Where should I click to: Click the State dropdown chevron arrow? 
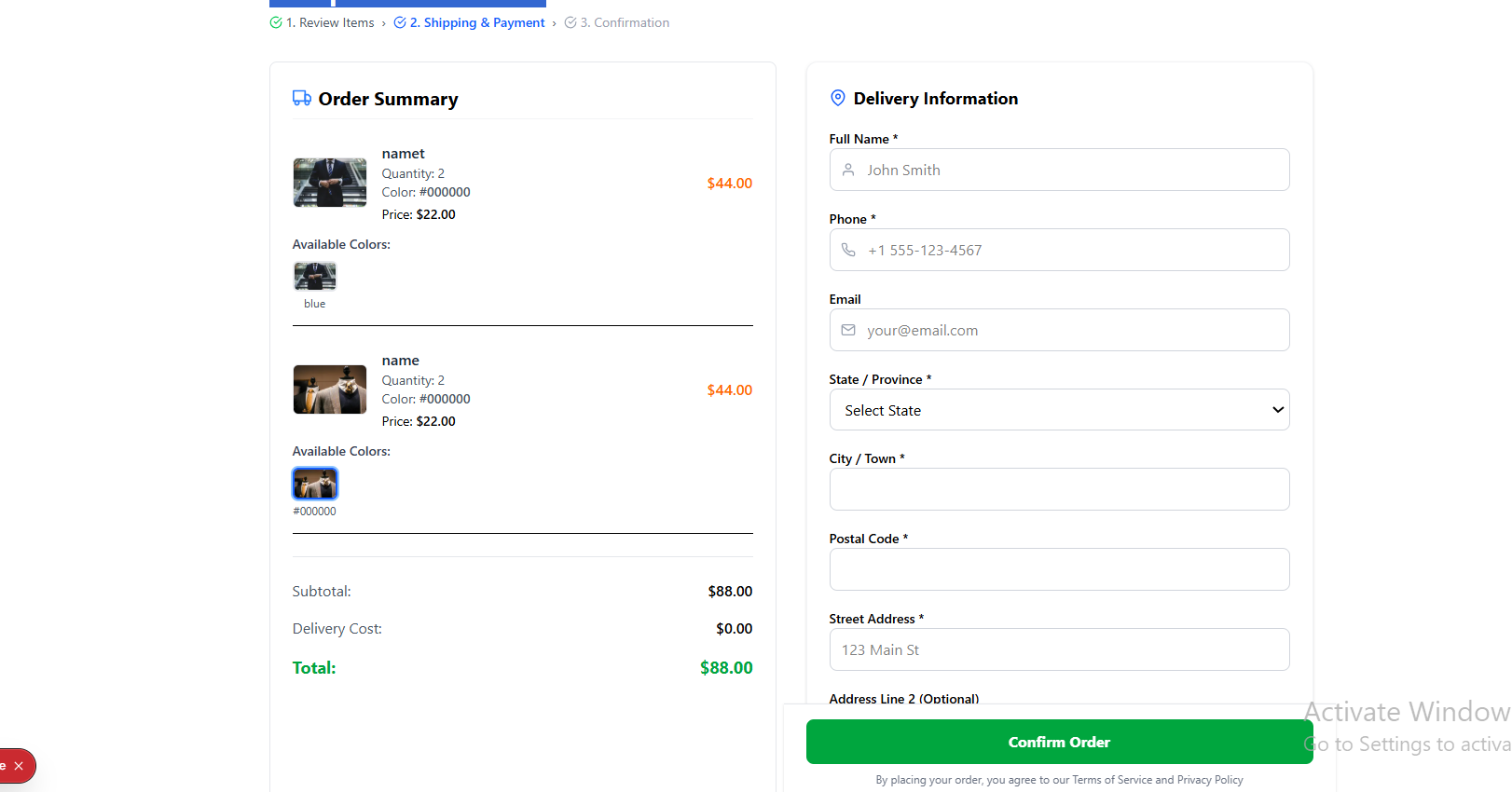point(1278,410)
